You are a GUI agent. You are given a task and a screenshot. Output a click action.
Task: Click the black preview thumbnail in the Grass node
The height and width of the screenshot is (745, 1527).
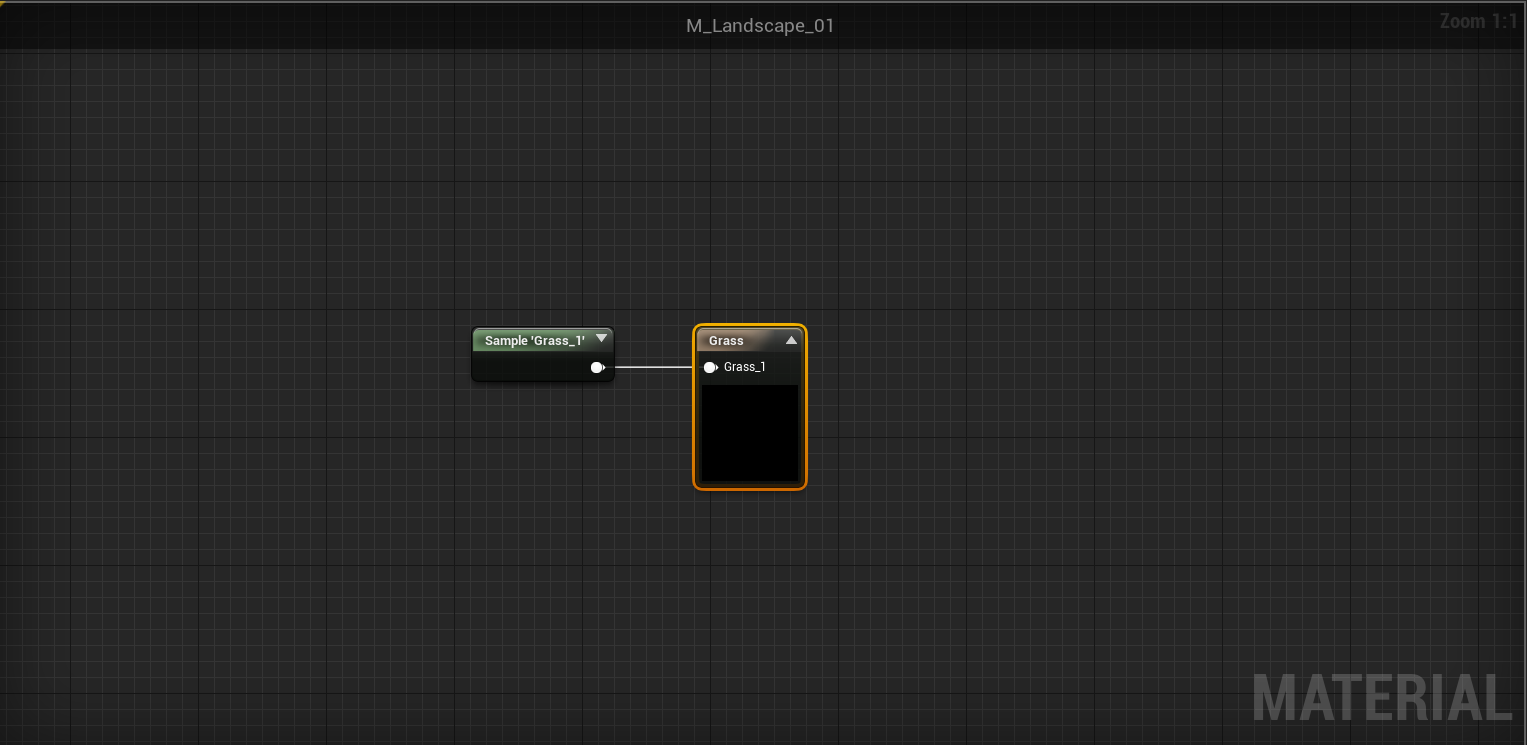(x=749, y=430)
